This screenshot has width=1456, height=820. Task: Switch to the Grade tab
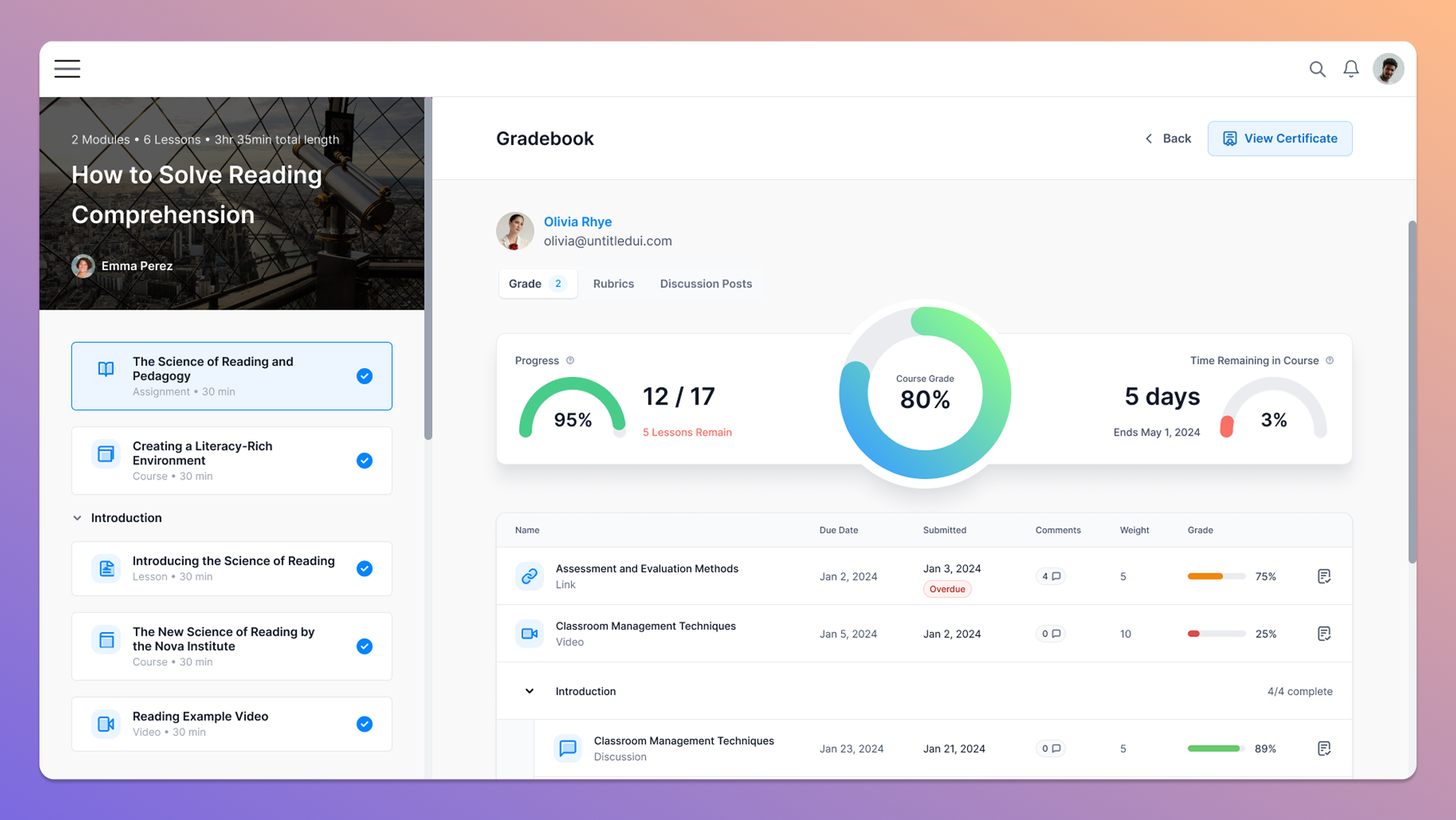point(538,284)
